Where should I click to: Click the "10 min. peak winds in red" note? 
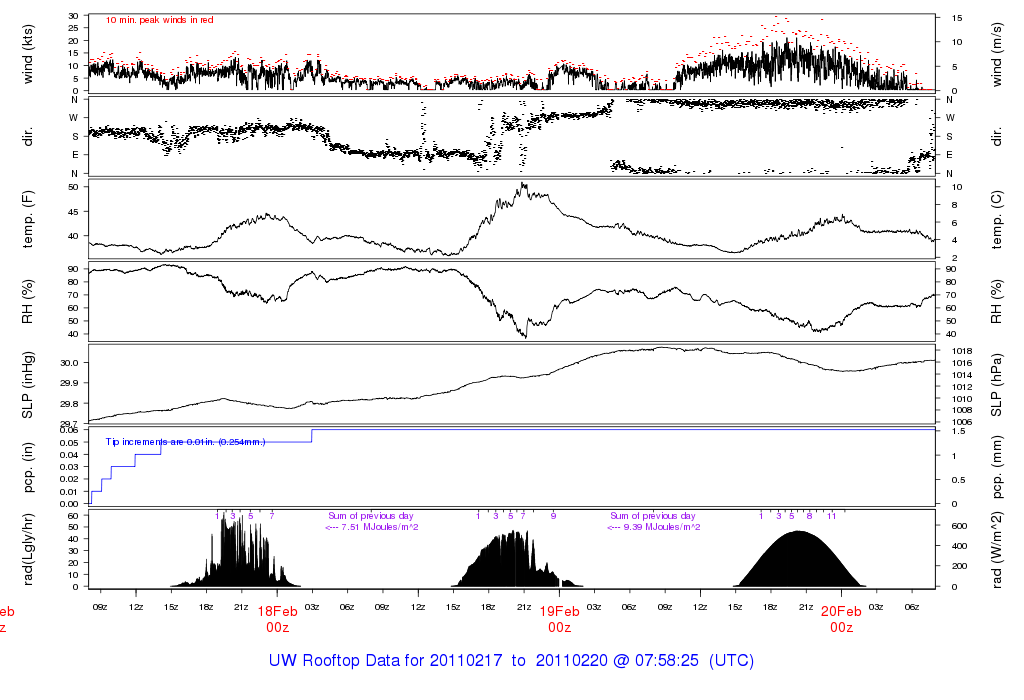coord(160,20)
